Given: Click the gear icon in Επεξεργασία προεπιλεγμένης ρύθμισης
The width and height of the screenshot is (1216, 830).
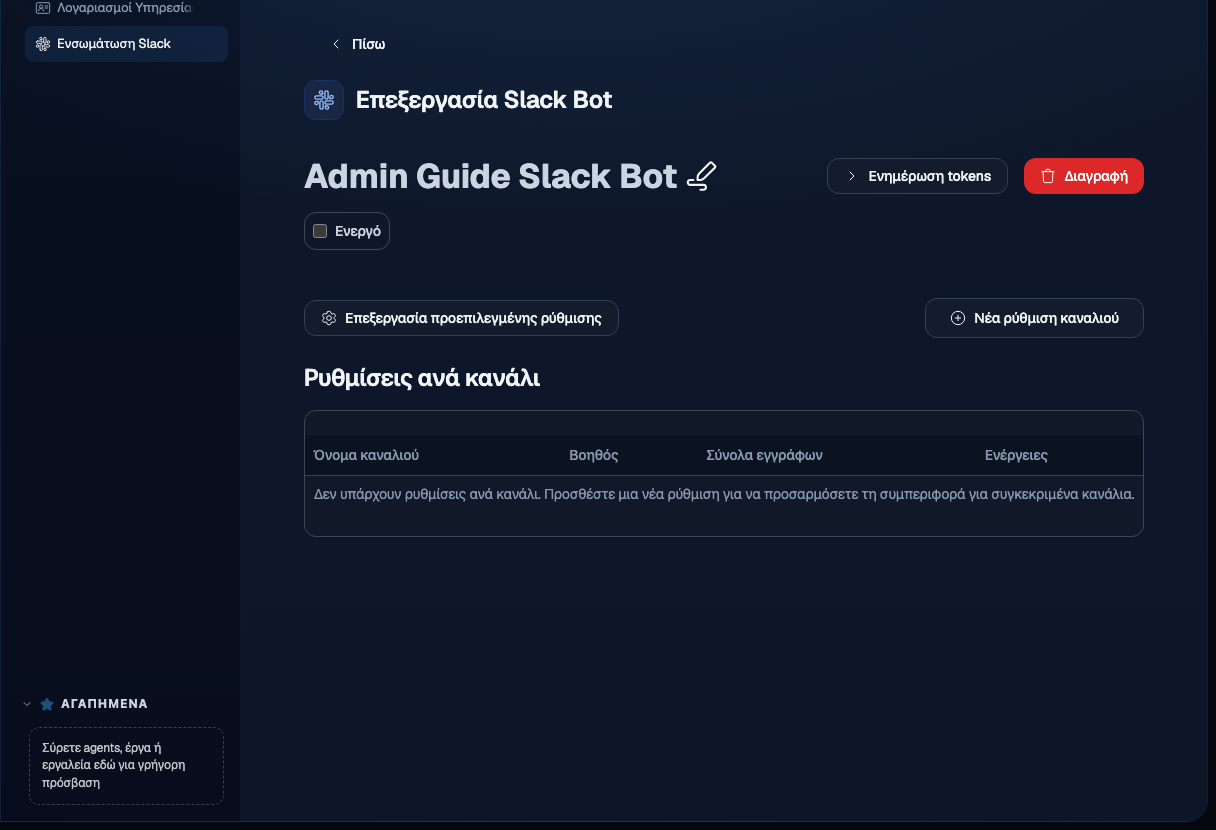Looking at the screenshot, I should [328, 318].
